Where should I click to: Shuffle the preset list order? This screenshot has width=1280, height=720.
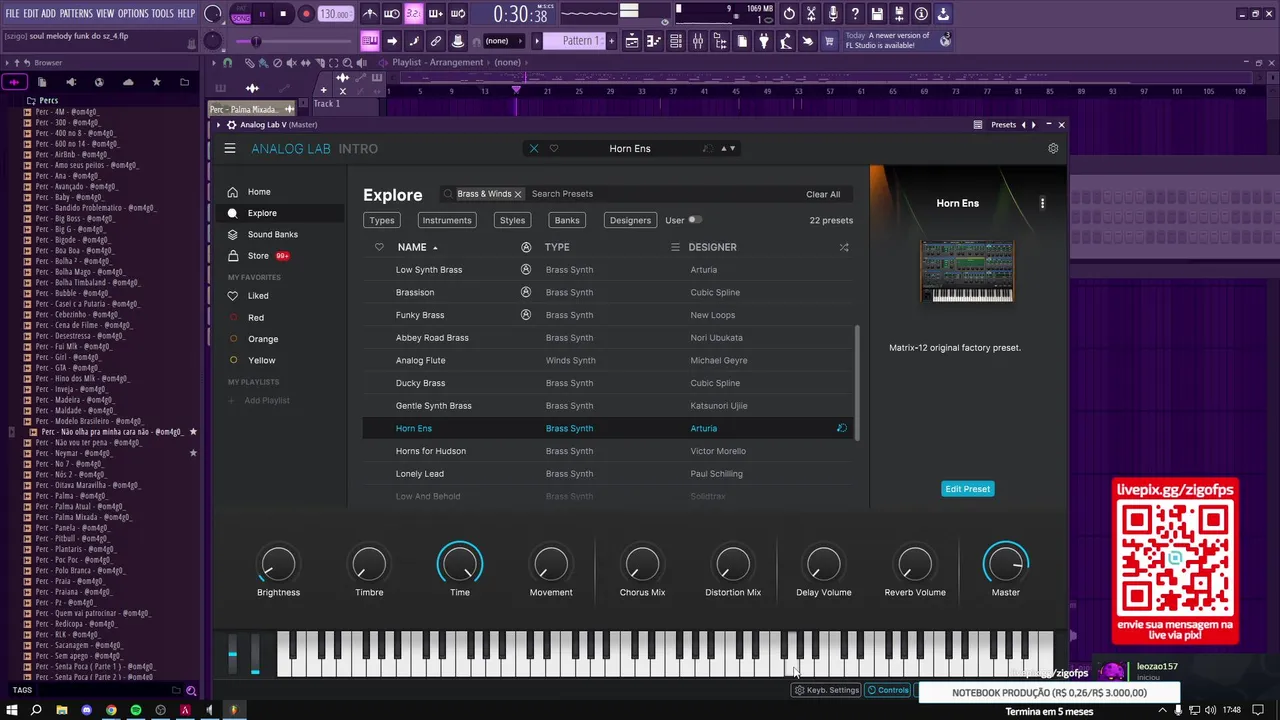click(x=844, y=247)
